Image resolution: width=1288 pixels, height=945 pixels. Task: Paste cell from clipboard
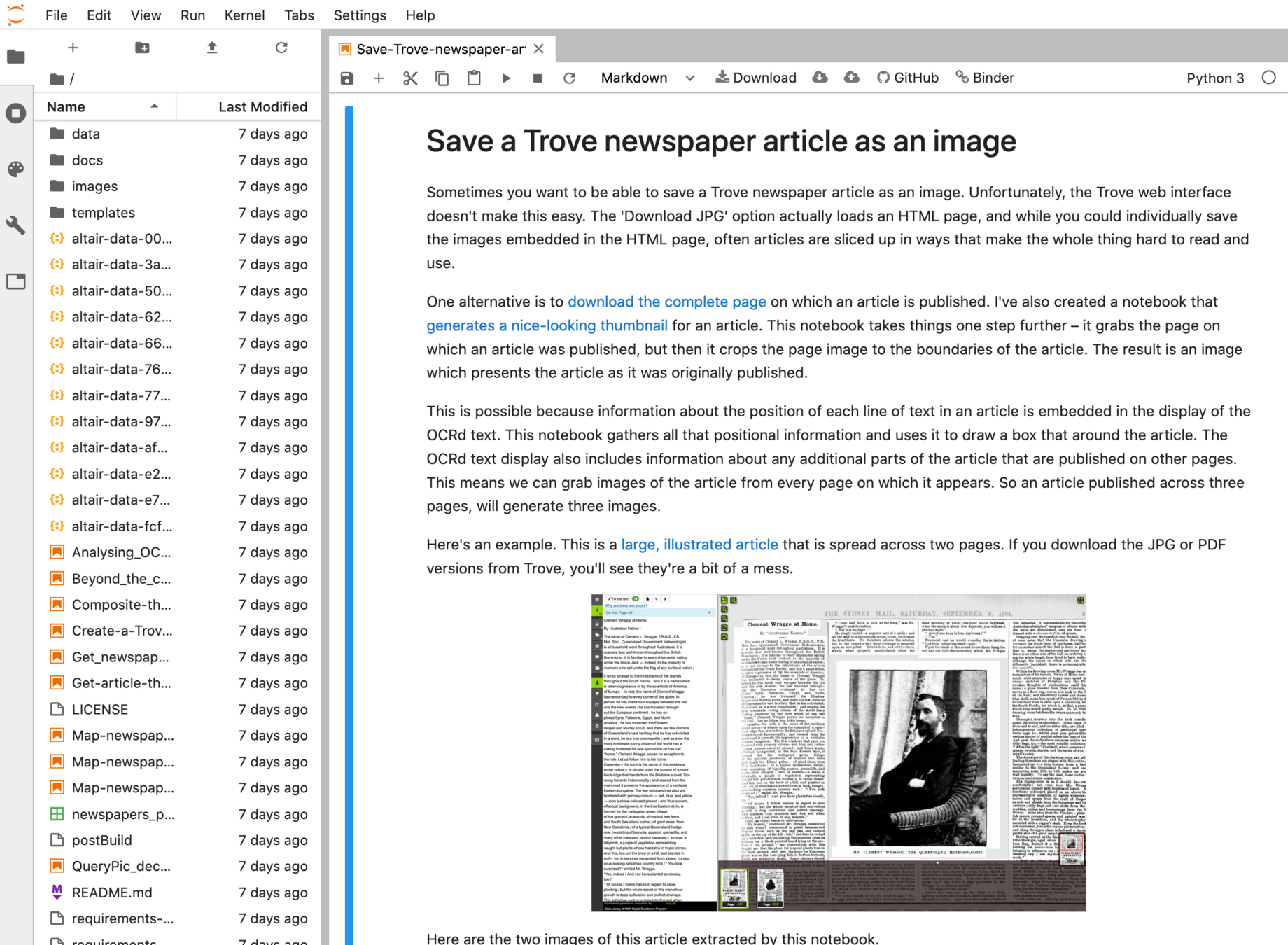[474, 78]
